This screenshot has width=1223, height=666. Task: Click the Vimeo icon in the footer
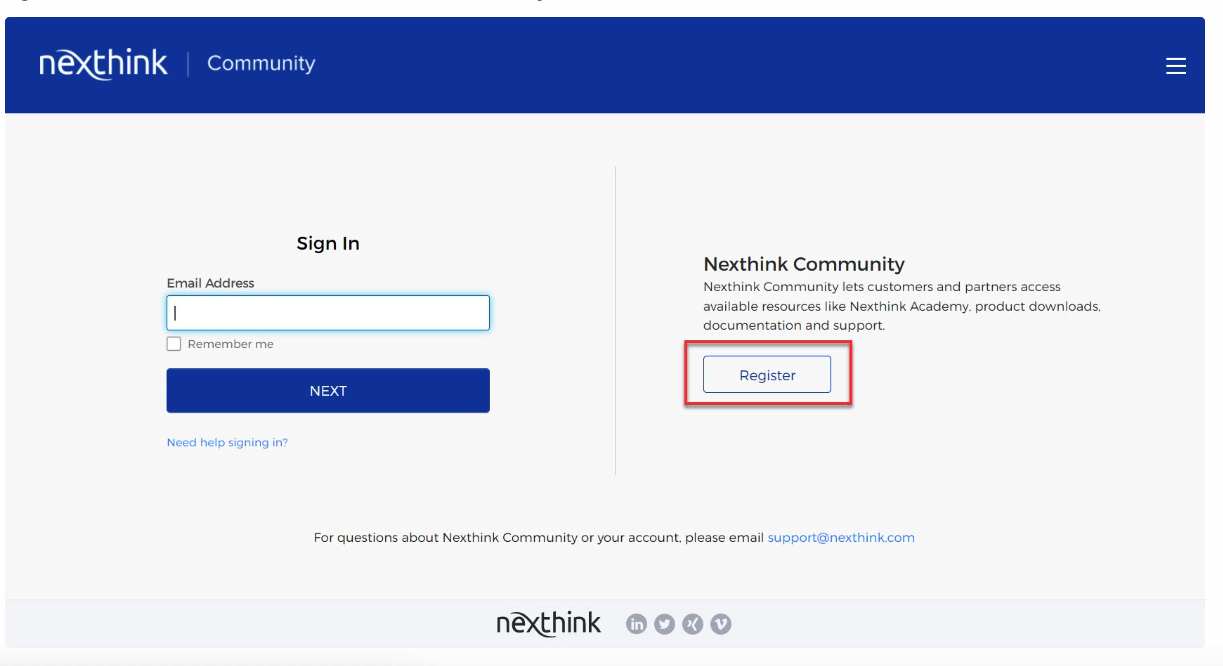coord(720,624)
